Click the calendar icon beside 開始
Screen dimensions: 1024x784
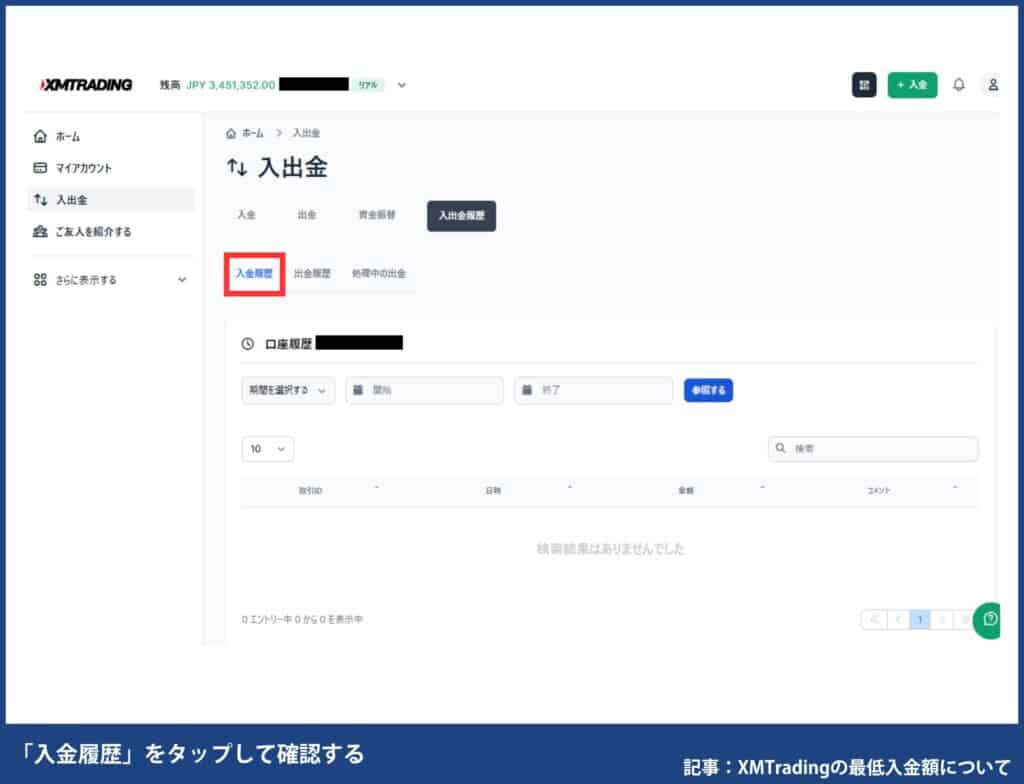click(356, 390)
